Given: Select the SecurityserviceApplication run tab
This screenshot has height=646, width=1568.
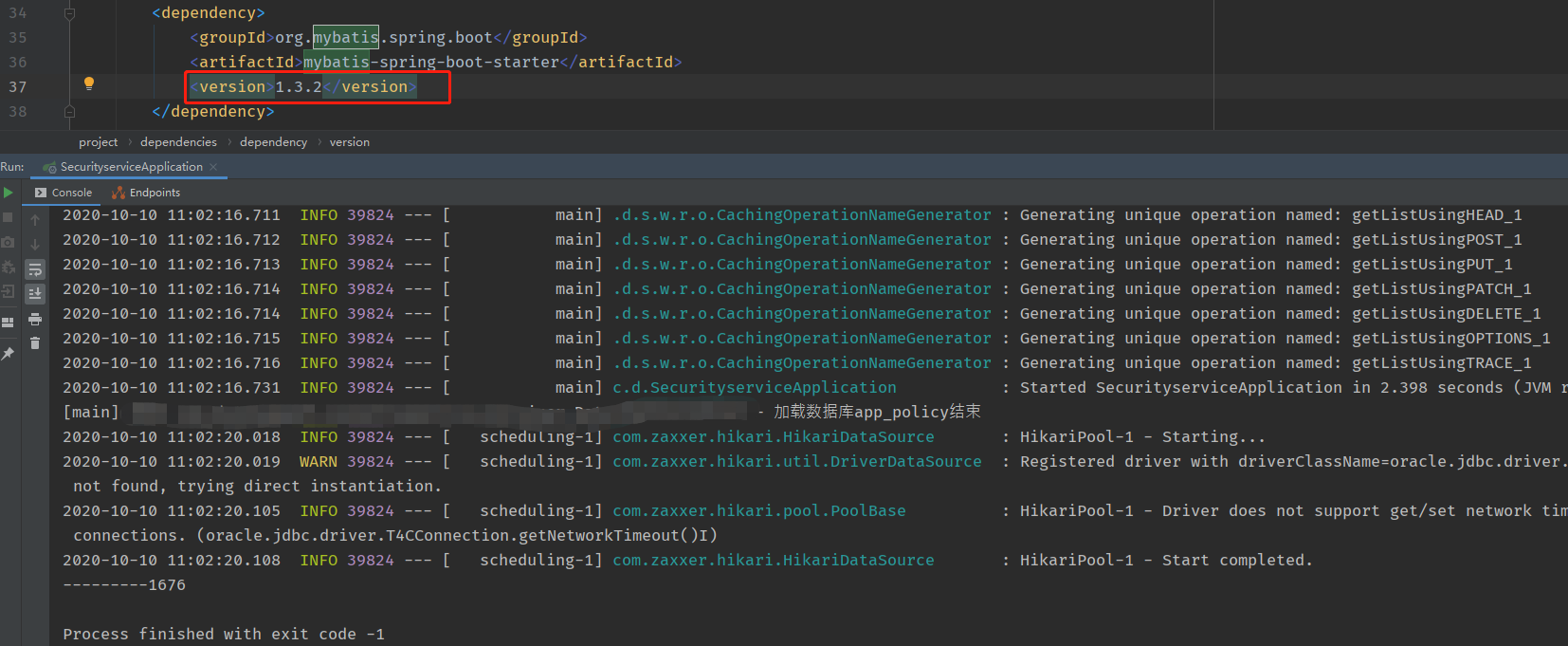Looking at the screenshot, I should [x=131, y=167].
